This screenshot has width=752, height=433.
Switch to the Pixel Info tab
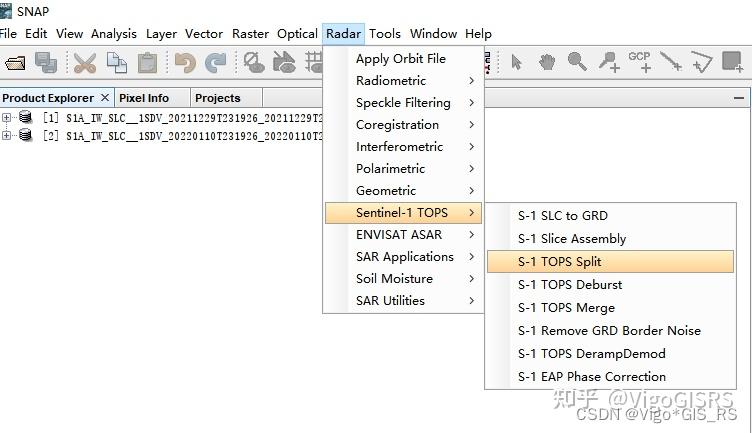pos(144,98)
